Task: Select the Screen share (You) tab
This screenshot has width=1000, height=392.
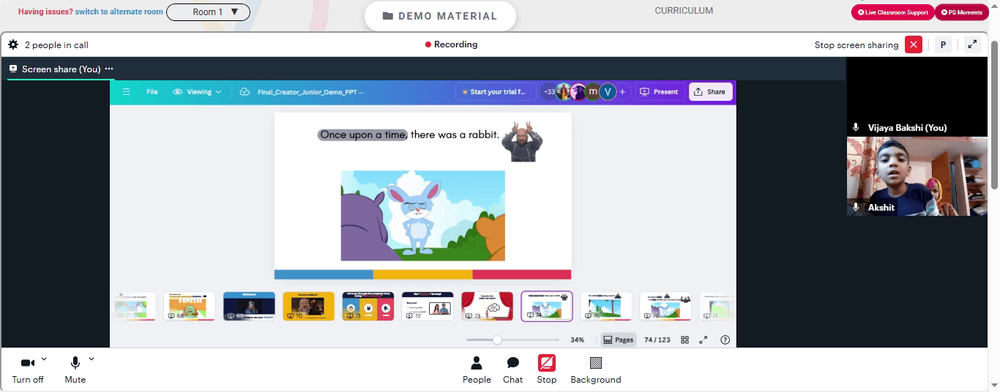Action: point(61,69)
